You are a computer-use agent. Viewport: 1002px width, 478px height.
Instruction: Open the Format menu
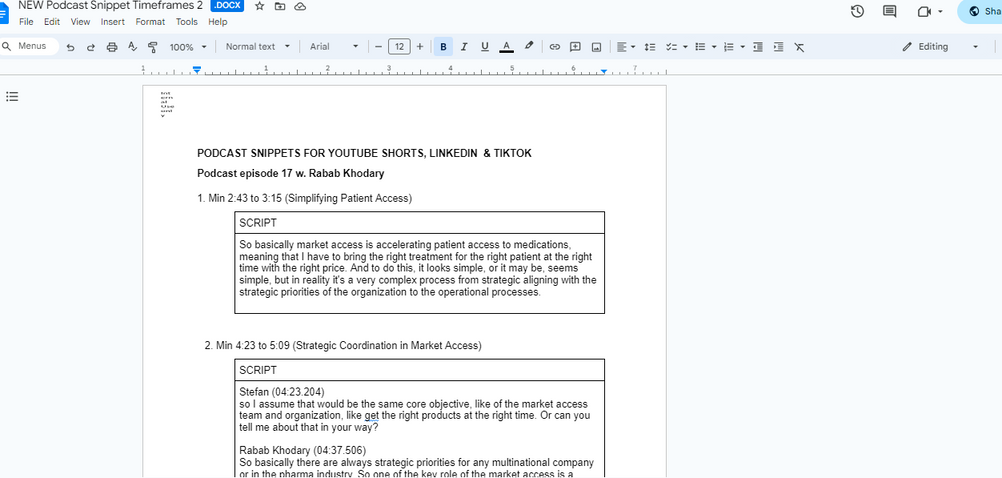[150, 22]
